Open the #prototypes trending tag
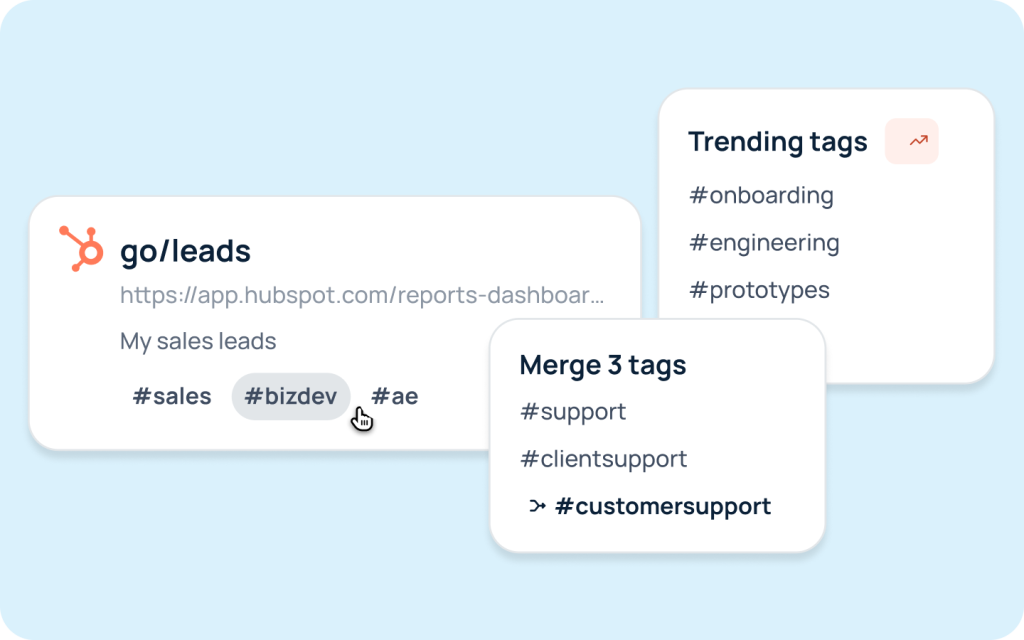This screenshot has height=640, width=1024. point(759,291)
